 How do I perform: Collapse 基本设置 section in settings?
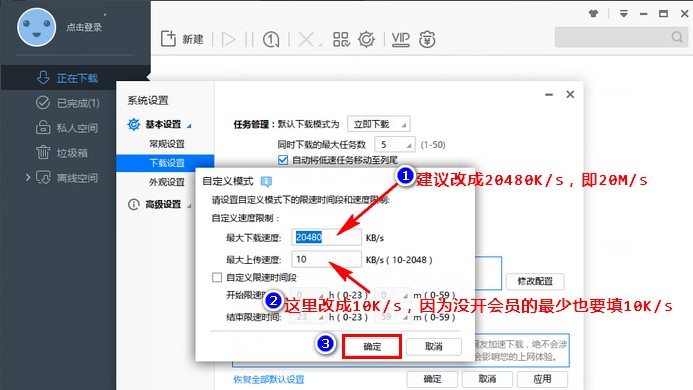(x=189, y=126)
